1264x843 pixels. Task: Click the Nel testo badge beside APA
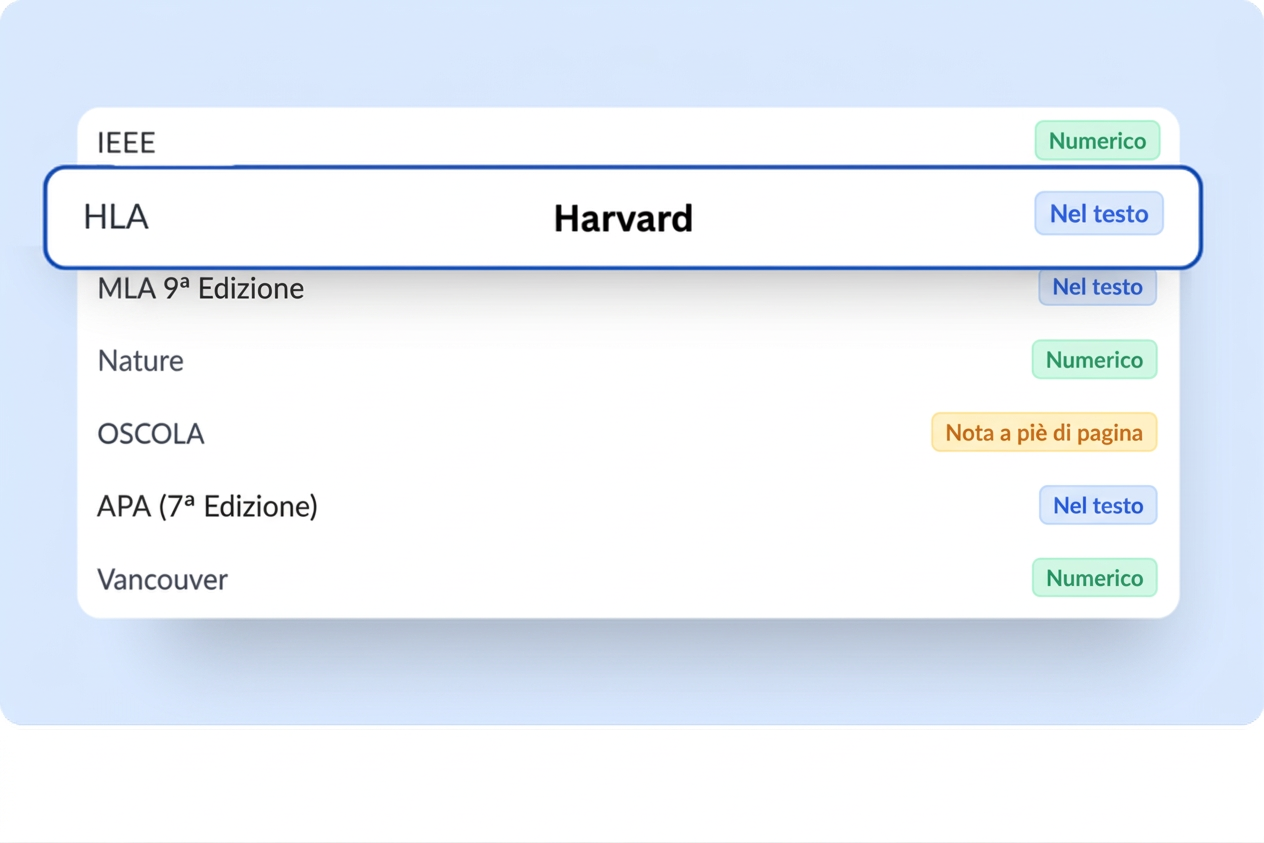click(x=1097, y=505)
